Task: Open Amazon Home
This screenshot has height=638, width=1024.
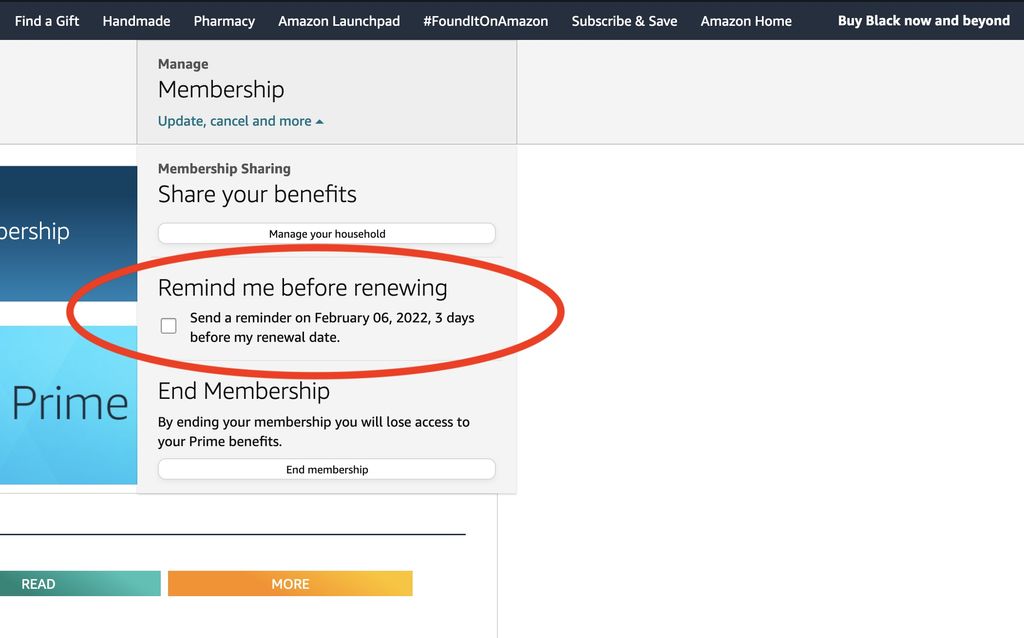Action: coord(746,20)
